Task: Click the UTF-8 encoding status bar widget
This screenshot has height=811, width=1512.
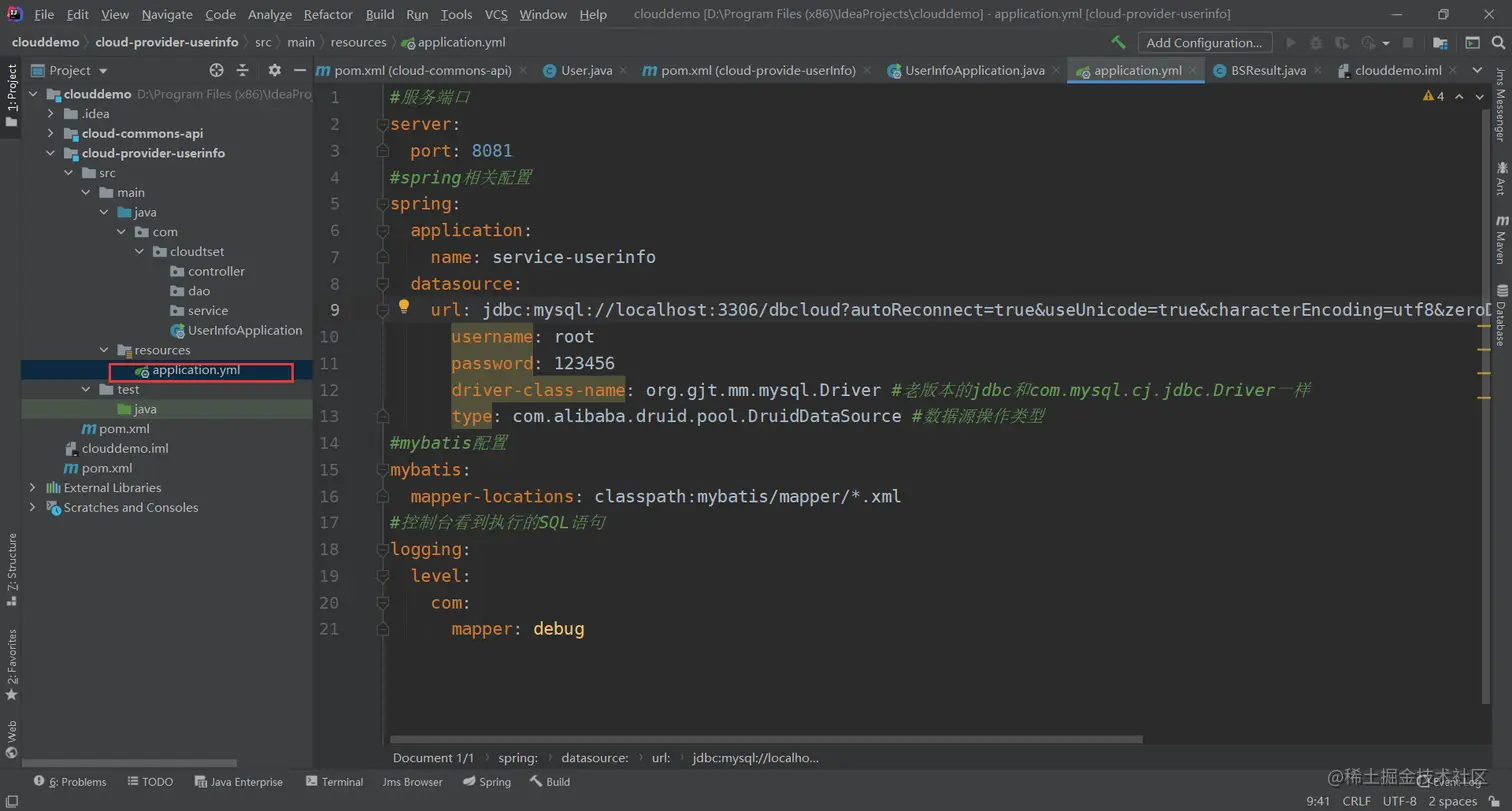Action: point(1399,801)
